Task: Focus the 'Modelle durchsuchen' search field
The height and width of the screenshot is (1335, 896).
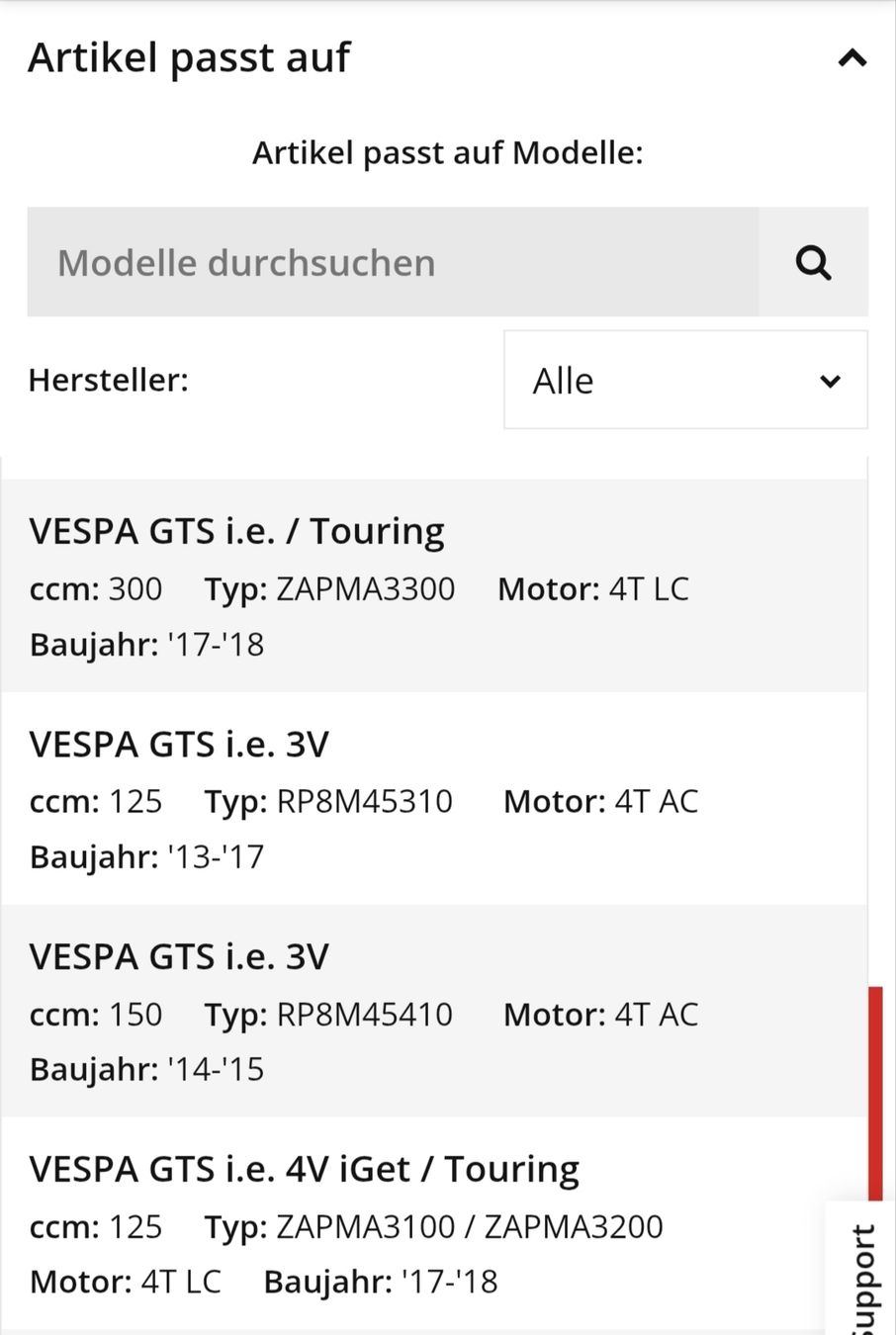Action: [x=393, y=262]
